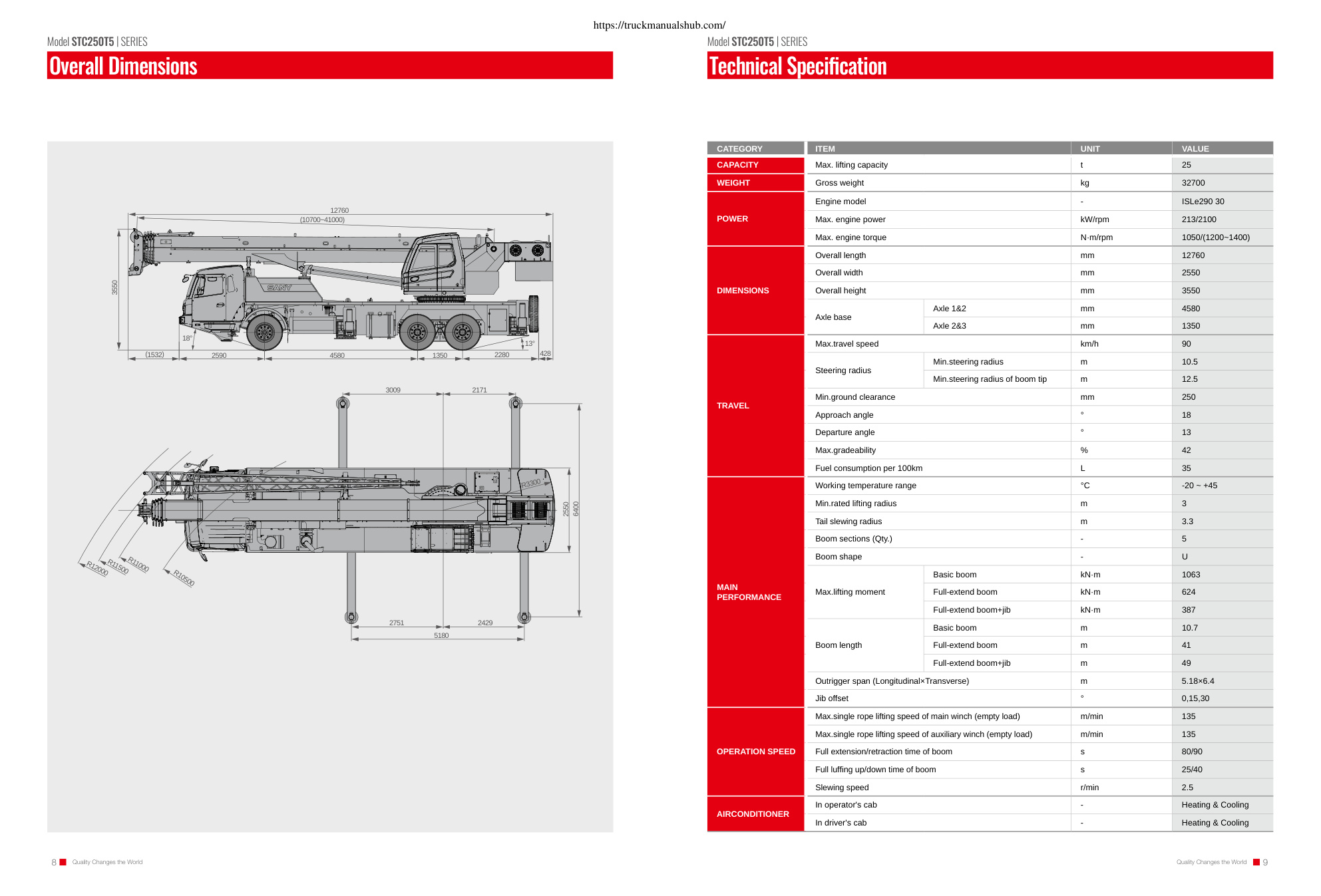The height and width of the screenshot is (896, 1321).
Task: Open the truckmanualshub.com URL at the top
Action: (x=659, y=25)
